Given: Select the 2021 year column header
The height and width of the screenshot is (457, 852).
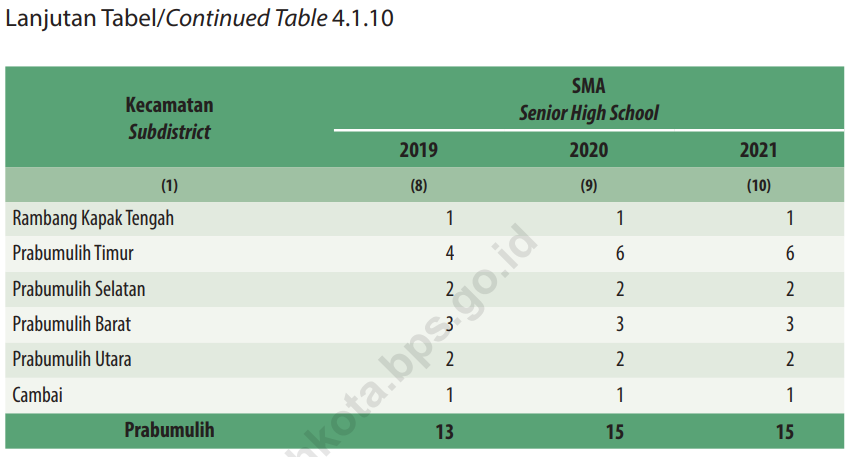Looking at the screenshot, I should click(x=758, y=151).
